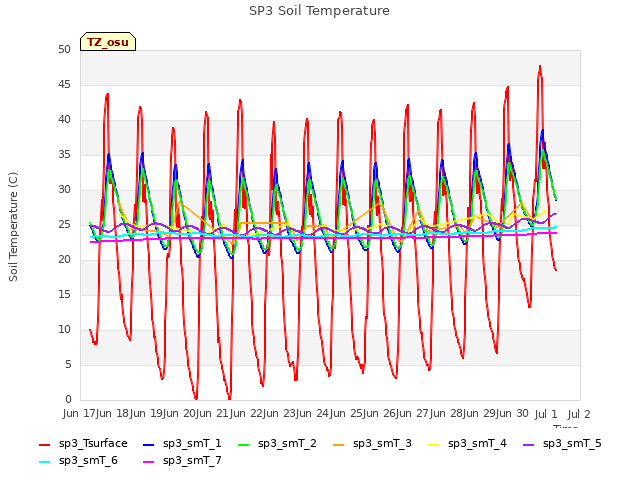This screenshot has width=640, height=480.
Task: Click the cyan sp3_smT_6 legend swatch
Action: click(x=44, y=462)
